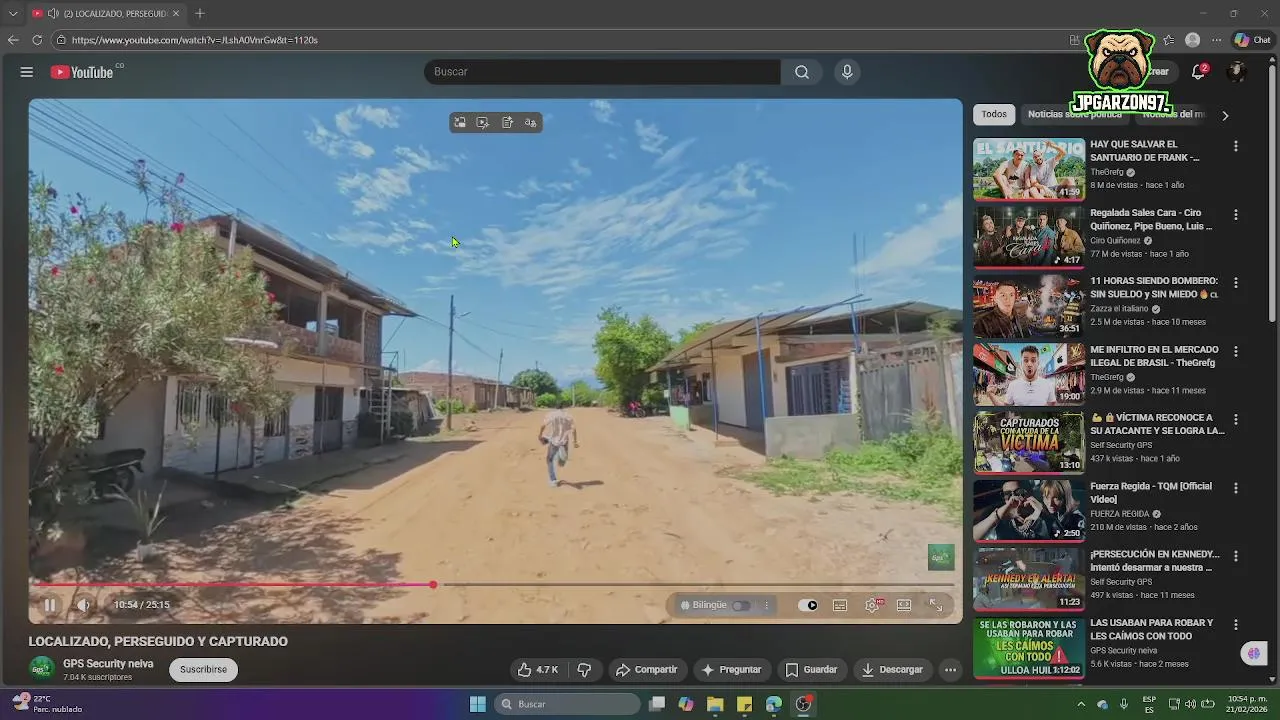Open options for 'PERSECUCIÓN EN KENNEDY' video

[x=1235, y=556]
